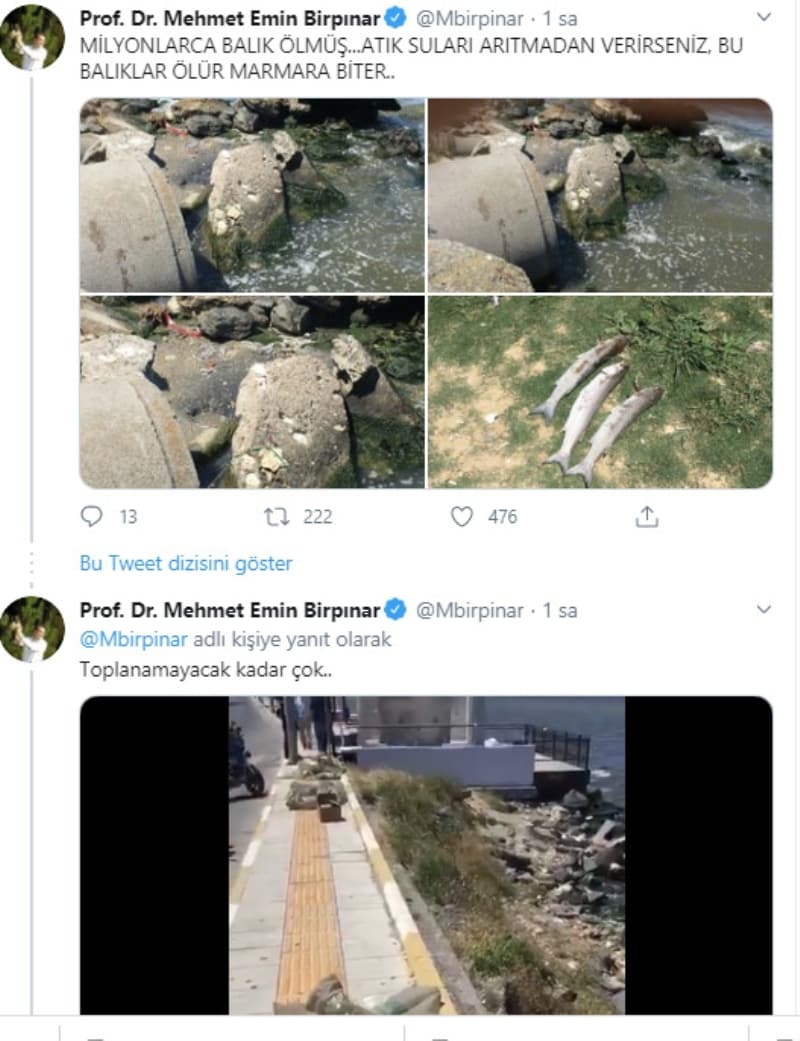The image size is (800, 1041).
Task: Play the sidewalk video in the reply tweet
Action: [426, 855]
